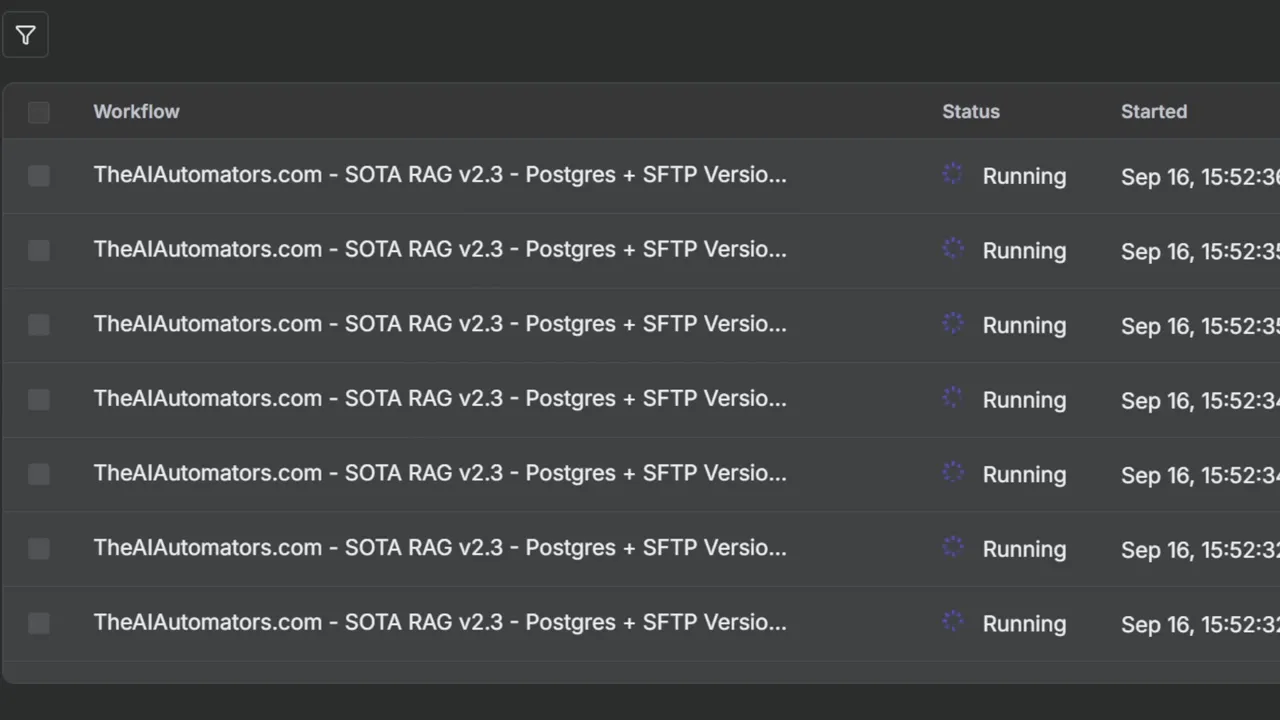Screen dimensions: 1280x720
Task: Tick the checkbox of the first workflow row
Action: [39, 176]
